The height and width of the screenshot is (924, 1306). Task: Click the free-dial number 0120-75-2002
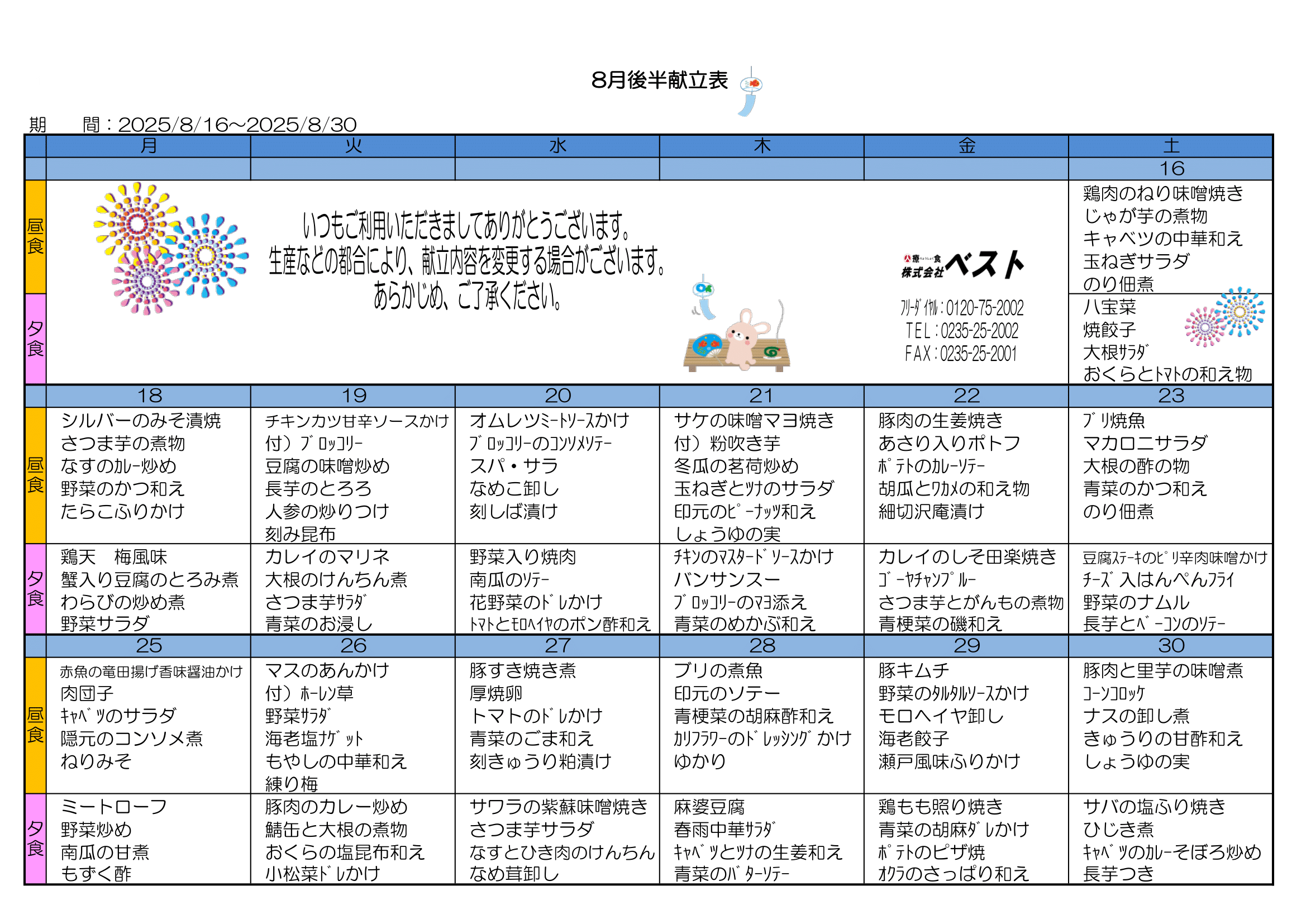point(985,308)
